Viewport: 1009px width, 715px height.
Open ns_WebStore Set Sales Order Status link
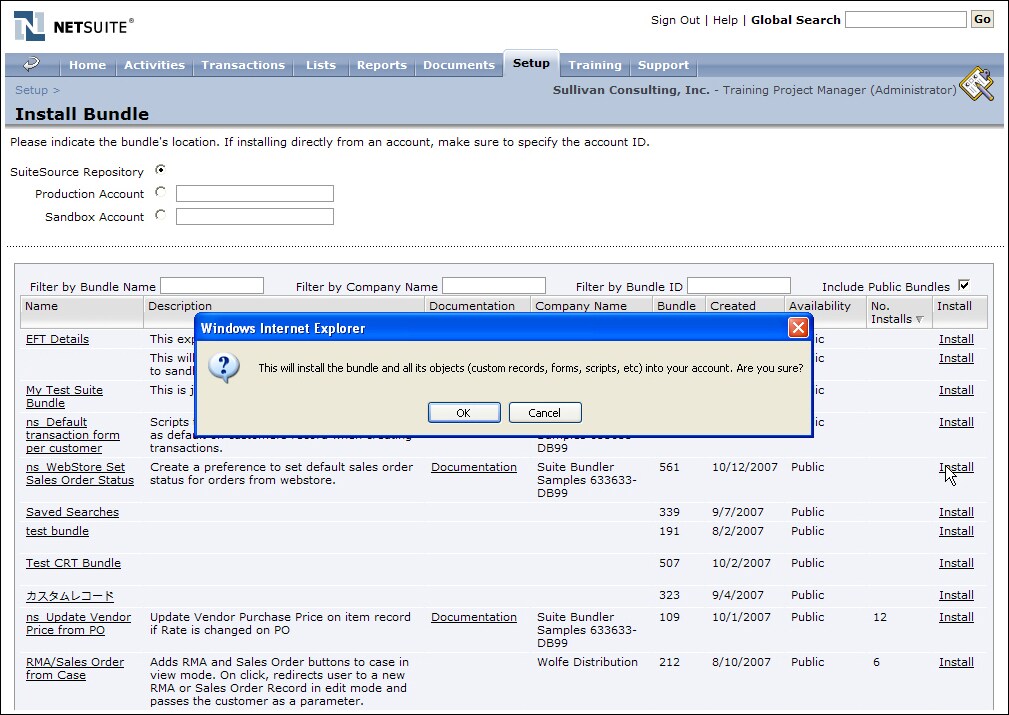pos(80,474)
